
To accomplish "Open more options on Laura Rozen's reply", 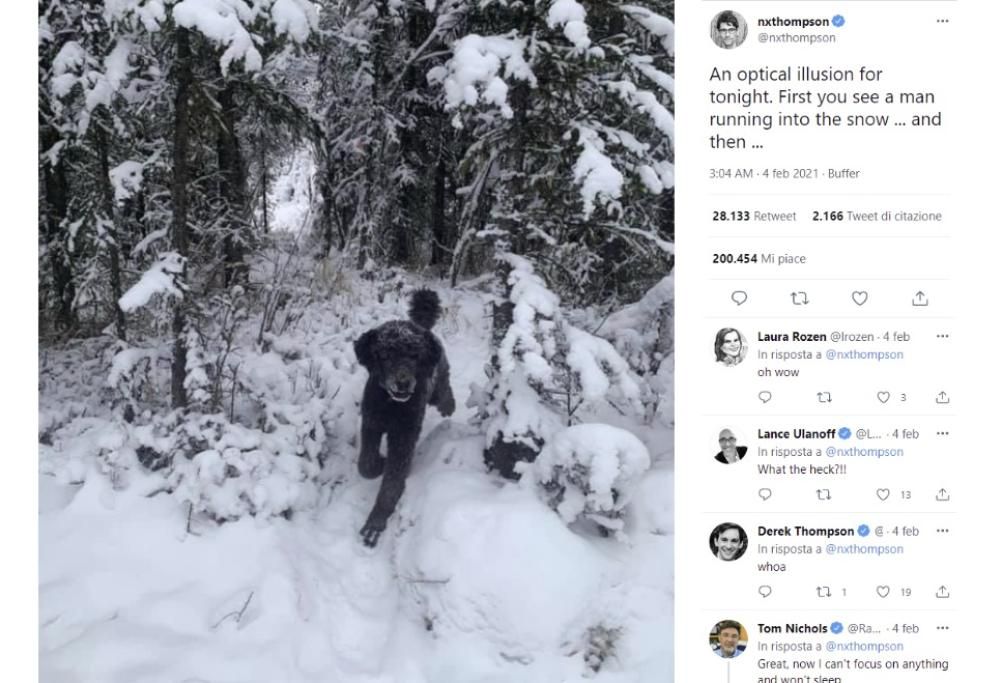I will pos(942,336).
